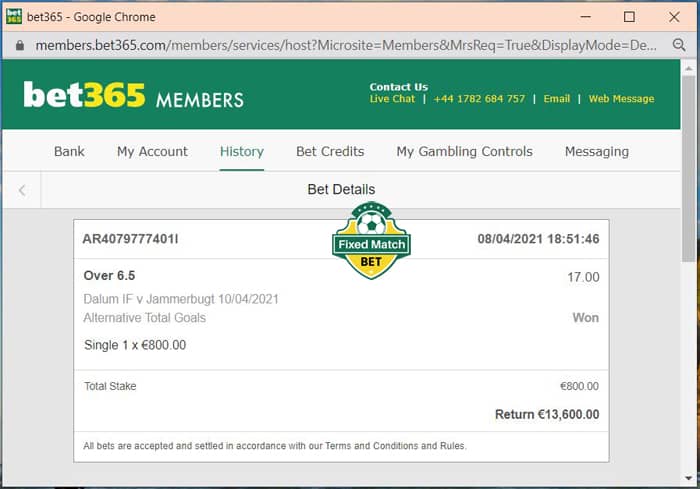The image size is (700, 489).
Task: Click the €800.00 total stake amount
Action: (579, 386)
